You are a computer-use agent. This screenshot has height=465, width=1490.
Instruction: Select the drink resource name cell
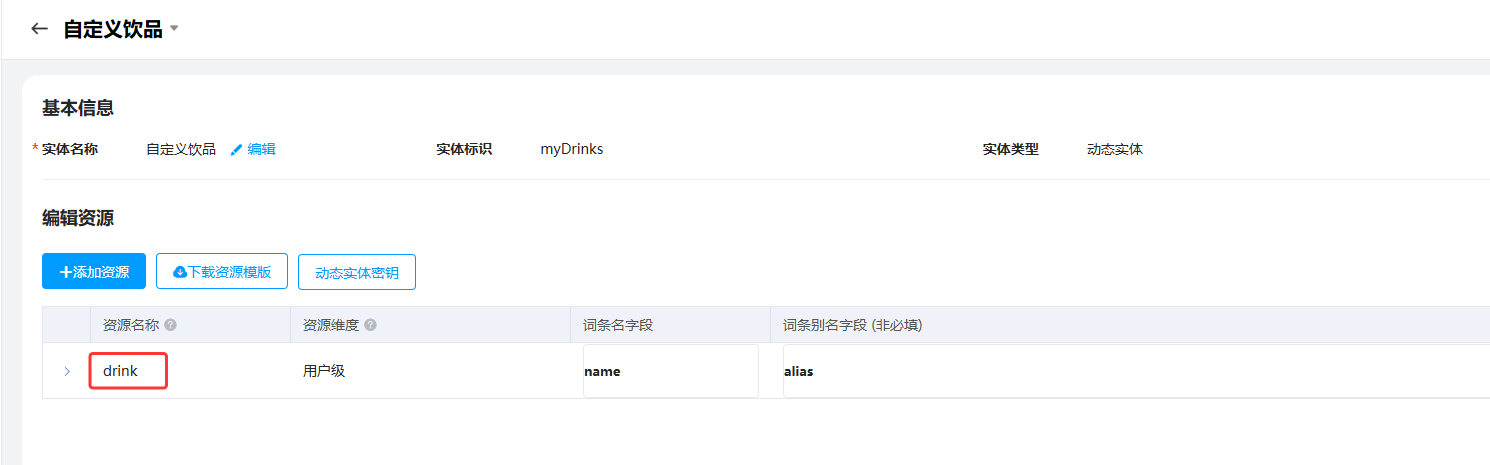click(127, 371)
